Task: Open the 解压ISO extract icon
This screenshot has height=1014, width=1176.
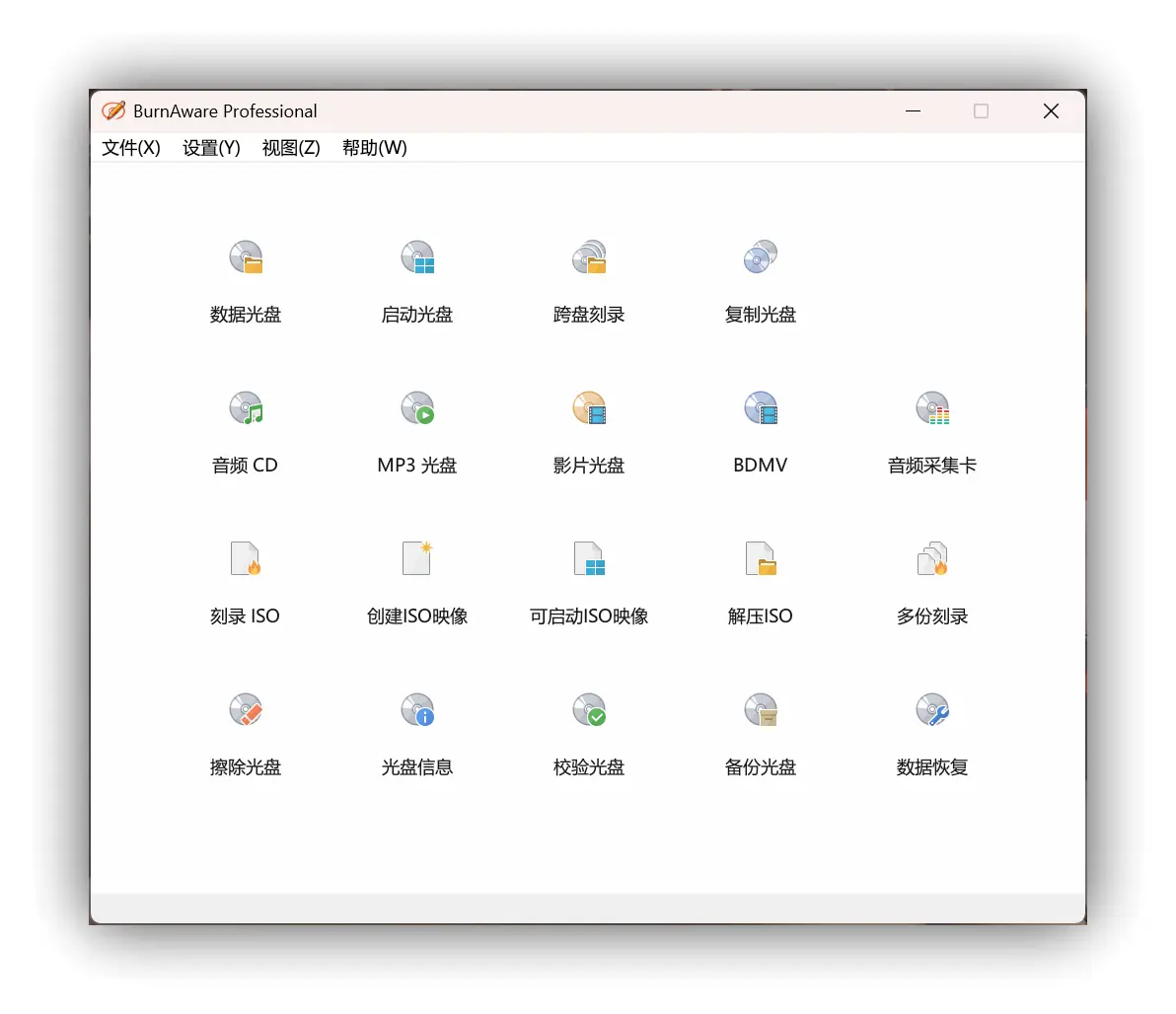Action: coord(761,558)
